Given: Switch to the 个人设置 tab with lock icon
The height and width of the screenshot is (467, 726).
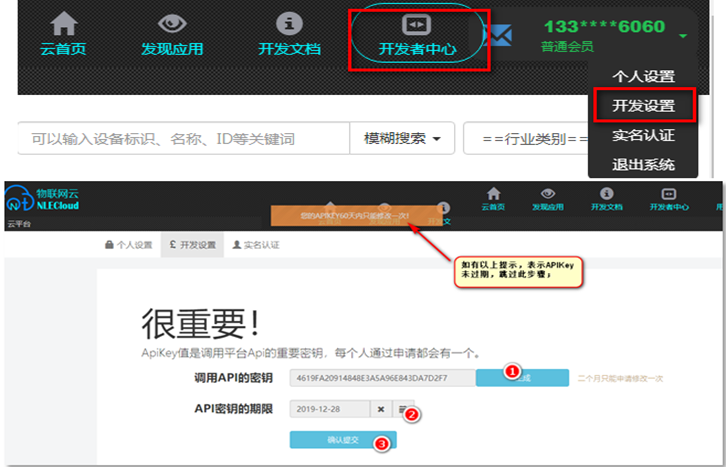Looking at the screenshot, I should 129,245.
